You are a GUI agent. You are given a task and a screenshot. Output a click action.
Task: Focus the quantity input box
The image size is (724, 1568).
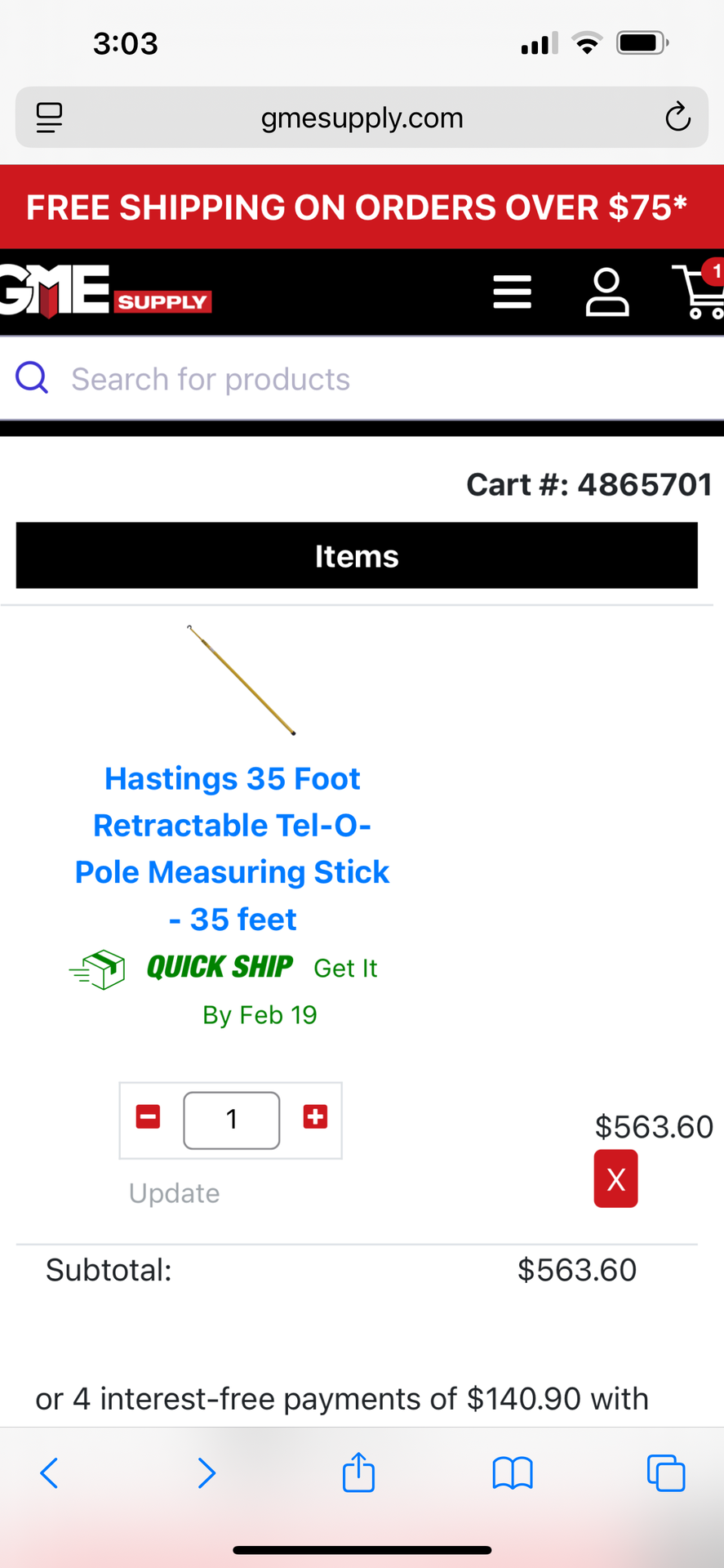point(232,1120)
